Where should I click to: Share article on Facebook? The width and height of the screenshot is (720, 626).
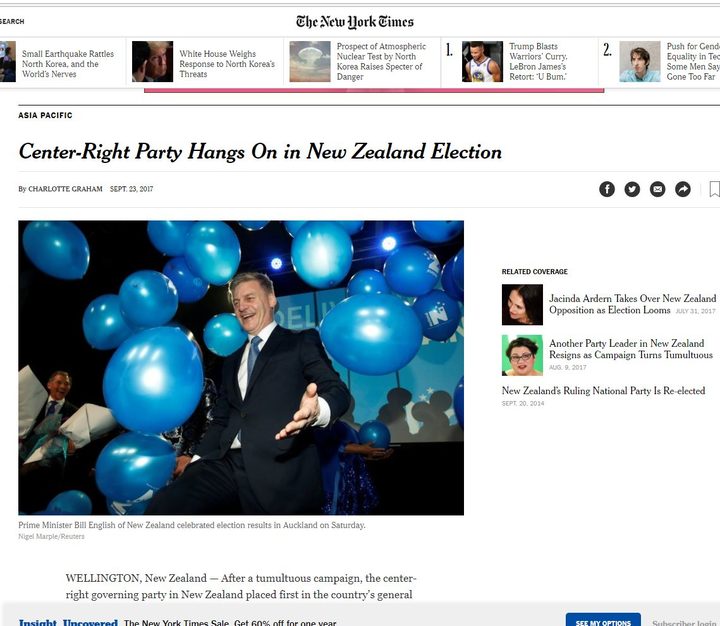coord(607,189)
